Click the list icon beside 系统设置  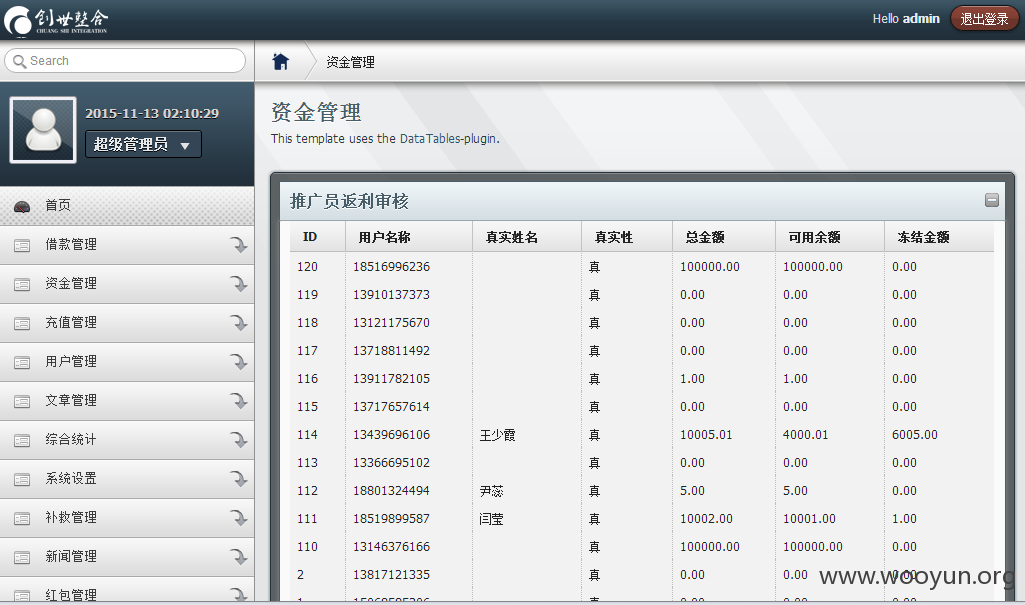22,480
